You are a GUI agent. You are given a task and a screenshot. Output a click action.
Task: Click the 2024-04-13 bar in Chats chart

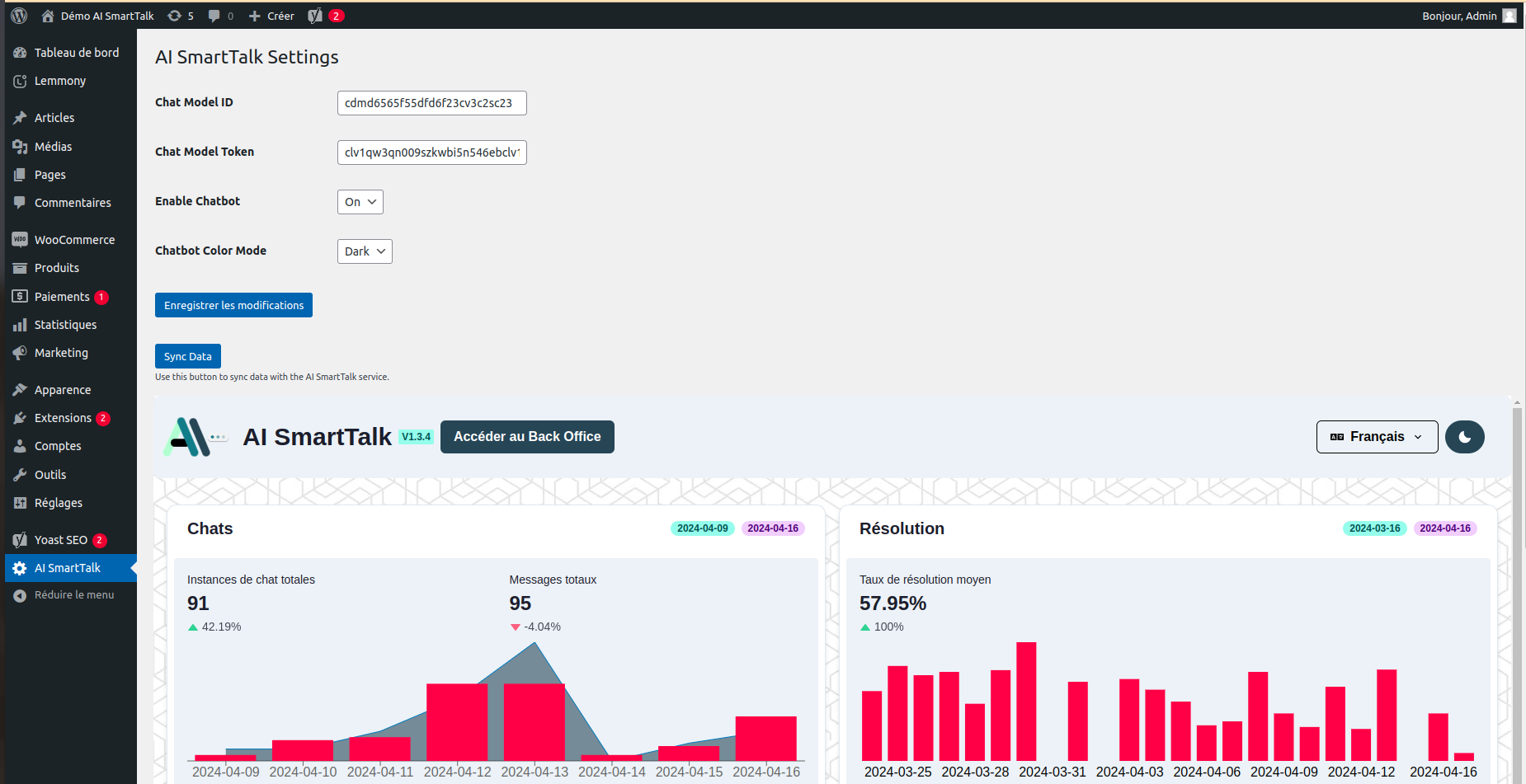(535, 722)
